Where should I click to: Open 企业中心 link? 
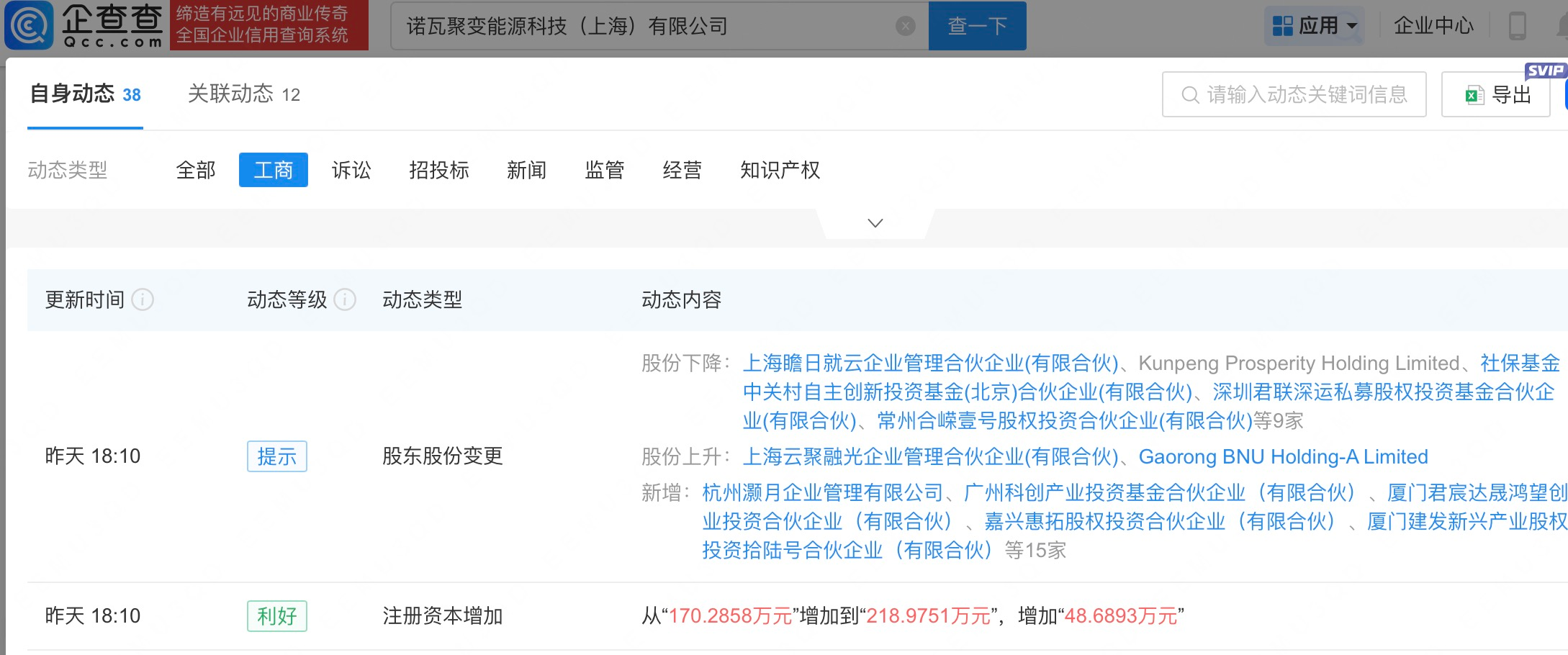point(1433,26)
